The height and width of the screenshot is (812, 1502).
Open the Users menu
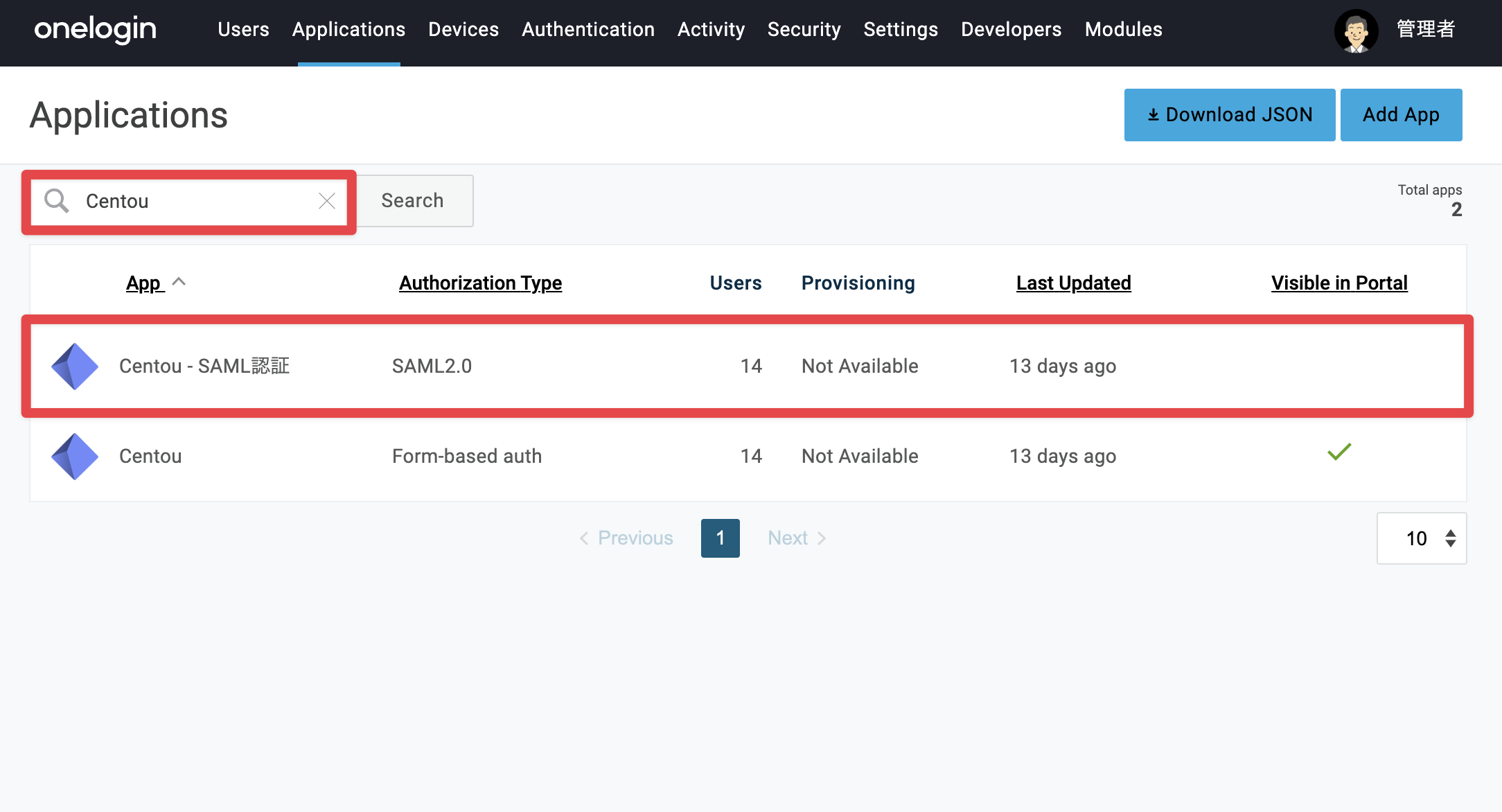[243, 29]
